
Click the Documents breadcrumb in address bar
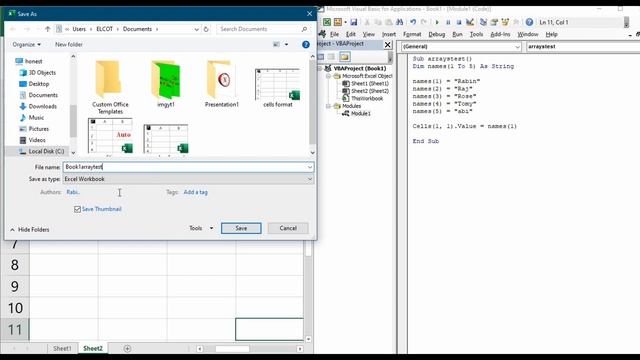tap(137, 29)
